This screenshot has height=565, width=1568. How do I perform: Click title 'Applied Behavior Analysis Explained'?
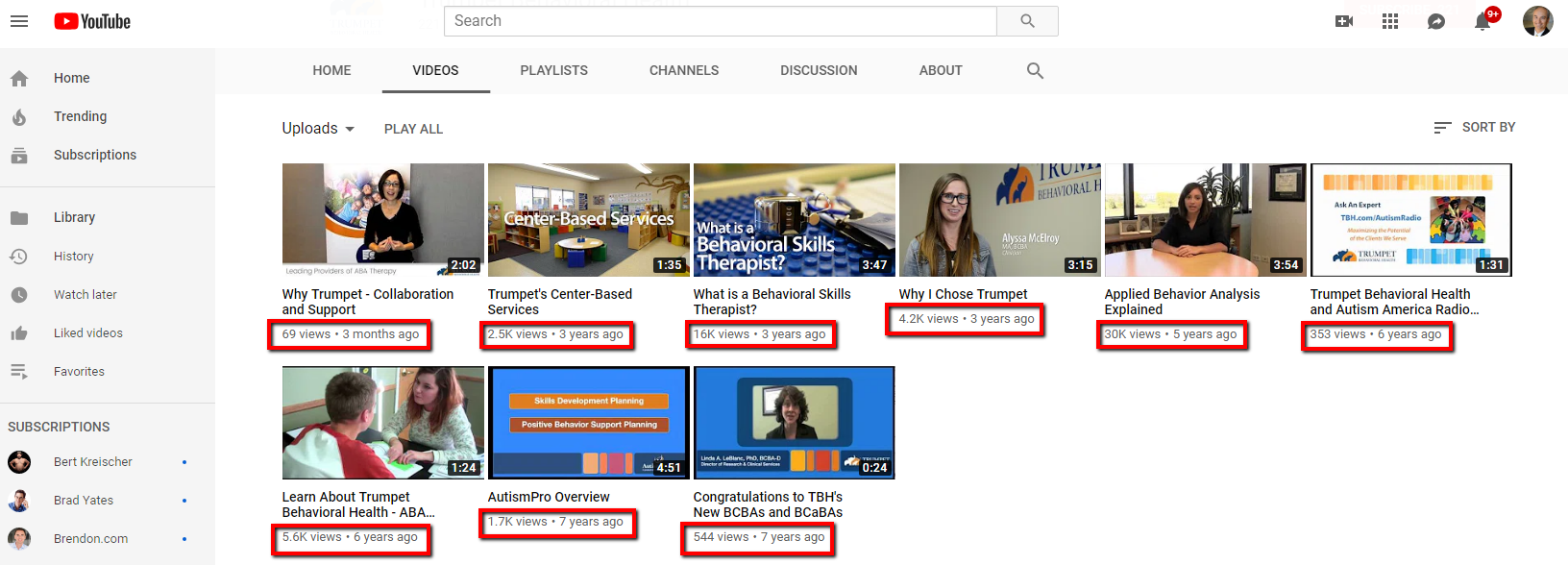tap(1182, 302)
